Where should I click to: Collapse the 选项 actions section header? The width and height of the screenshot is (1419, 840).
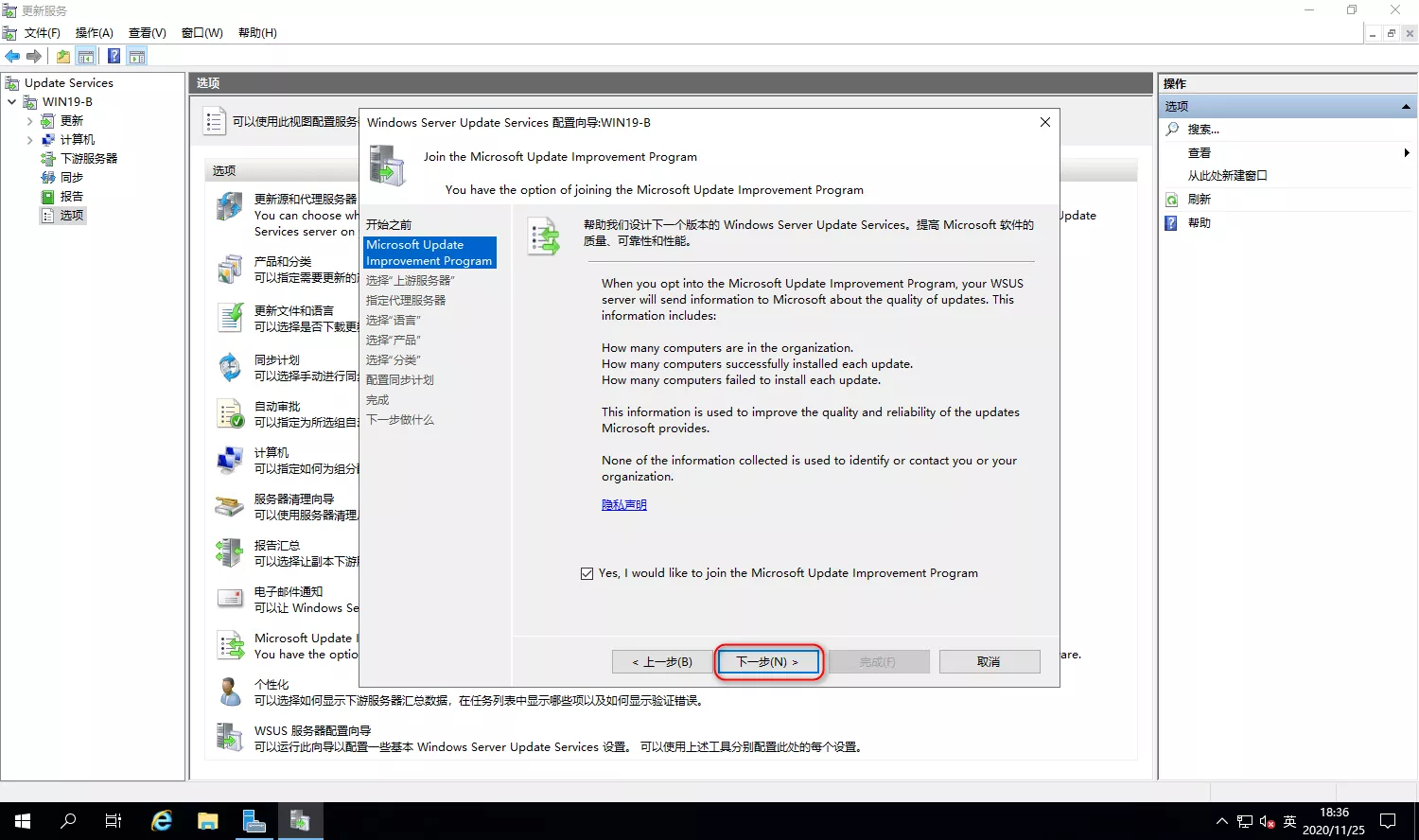point(1406,107)
